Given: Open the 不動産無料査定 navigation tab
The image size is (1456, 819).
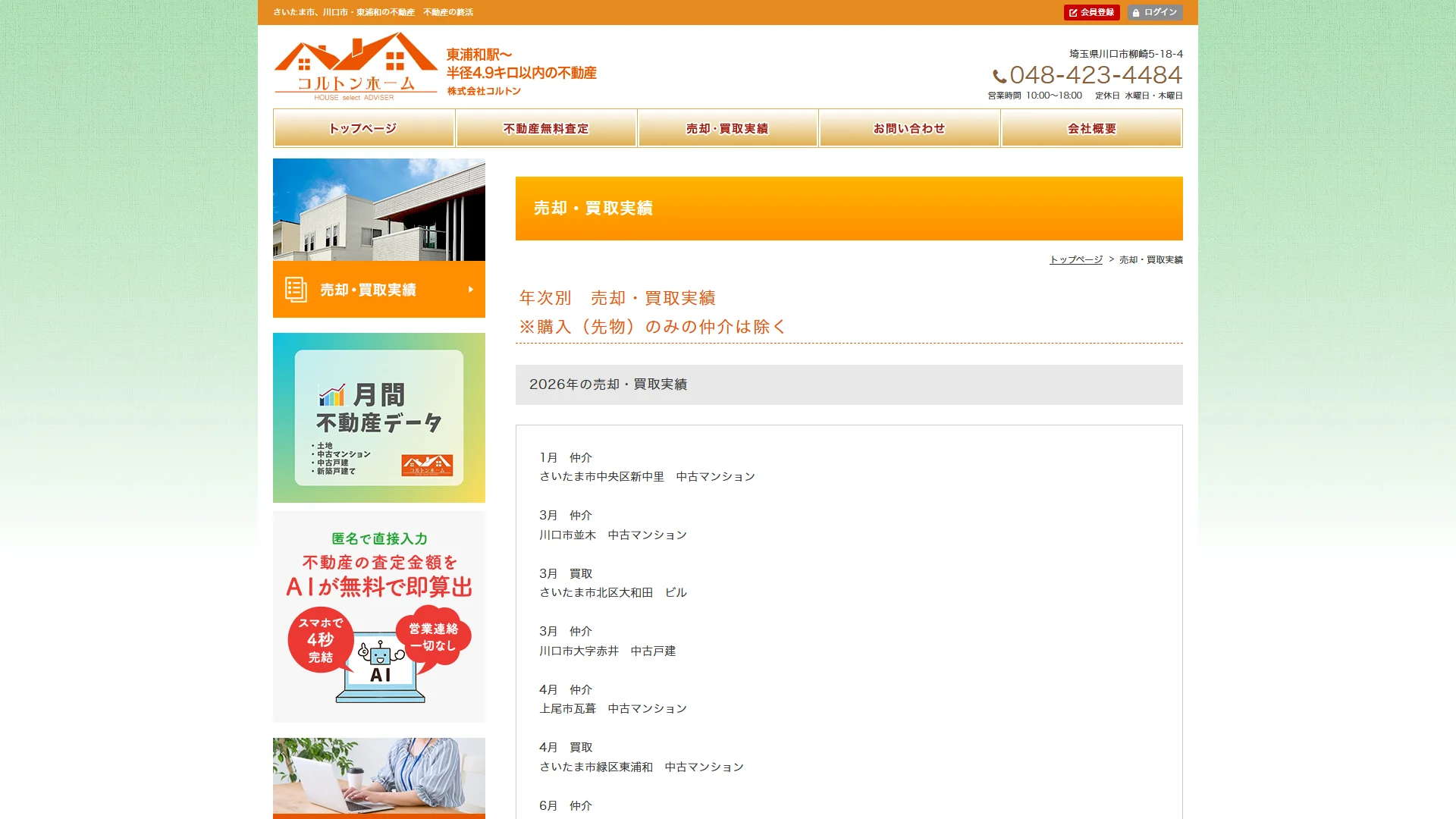Looking at the screenshot, I should coord(546,128).
